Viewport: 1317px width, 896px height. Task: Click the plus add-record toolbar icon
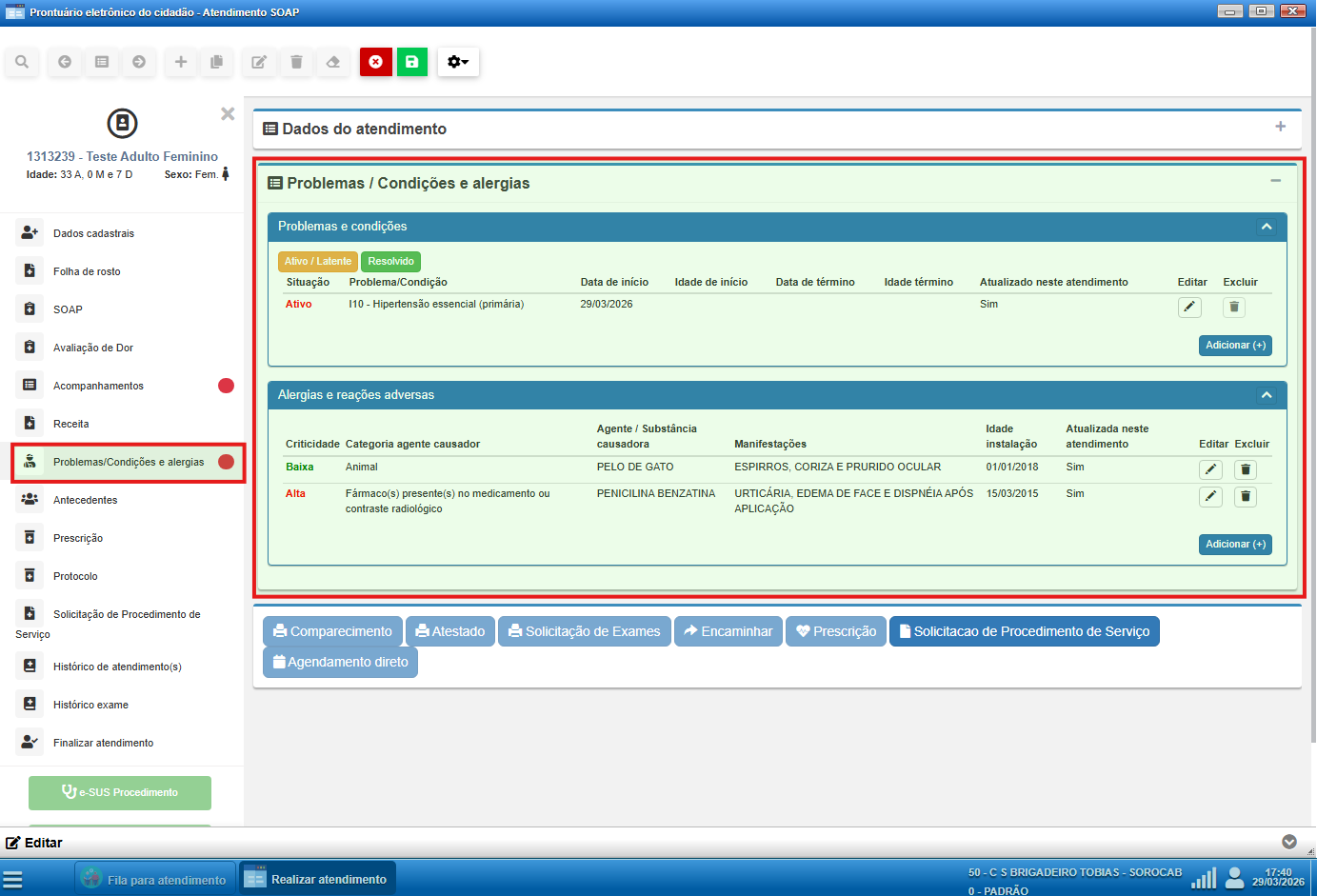tap(181, 62)
